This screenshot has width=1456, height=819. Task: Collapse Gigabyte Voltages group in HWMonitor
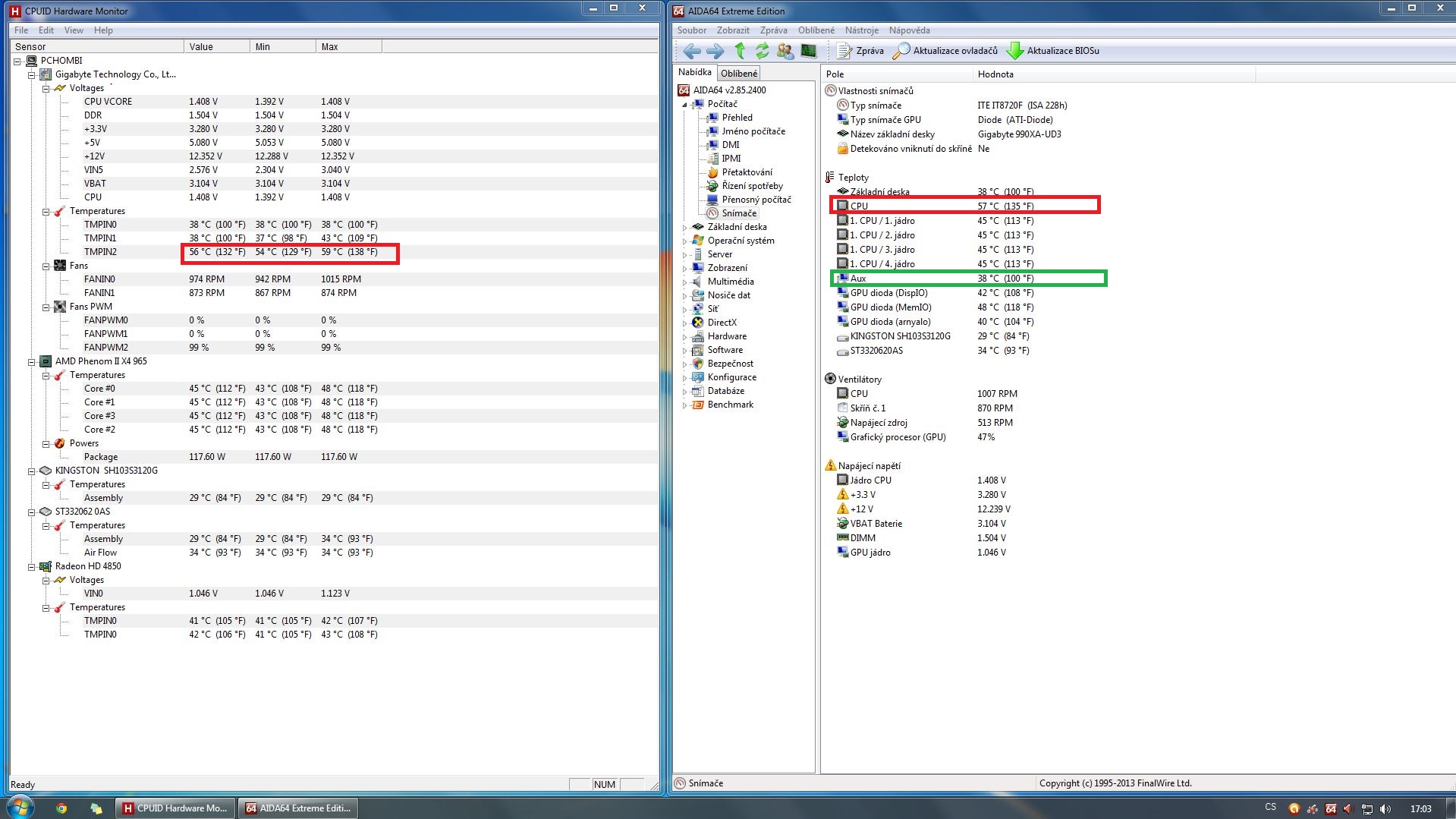pyautogui.click(x=46, y=88)
